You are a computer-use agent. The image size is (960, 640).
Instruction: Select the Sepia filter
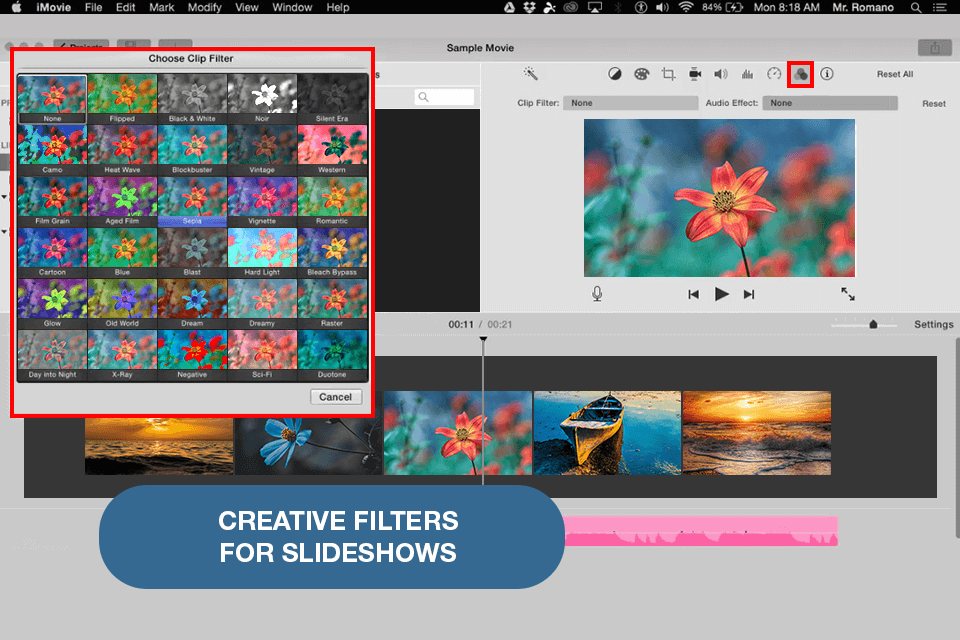coord(192,201)
